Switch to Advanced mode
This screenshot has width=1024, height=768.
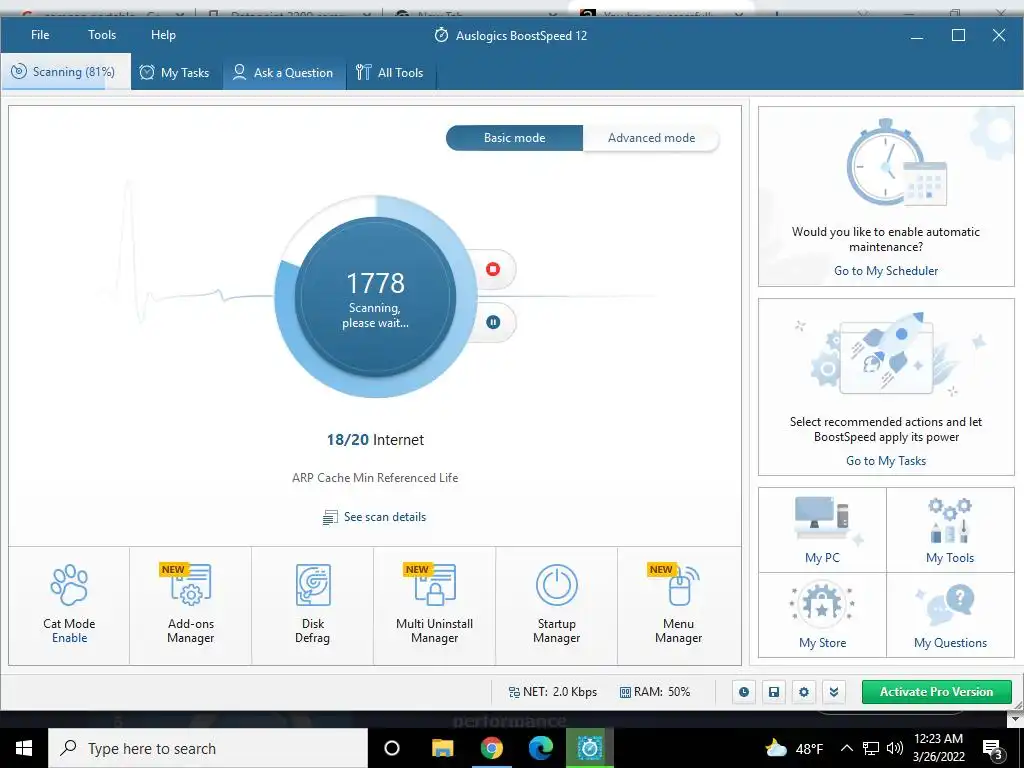[651, 138]
